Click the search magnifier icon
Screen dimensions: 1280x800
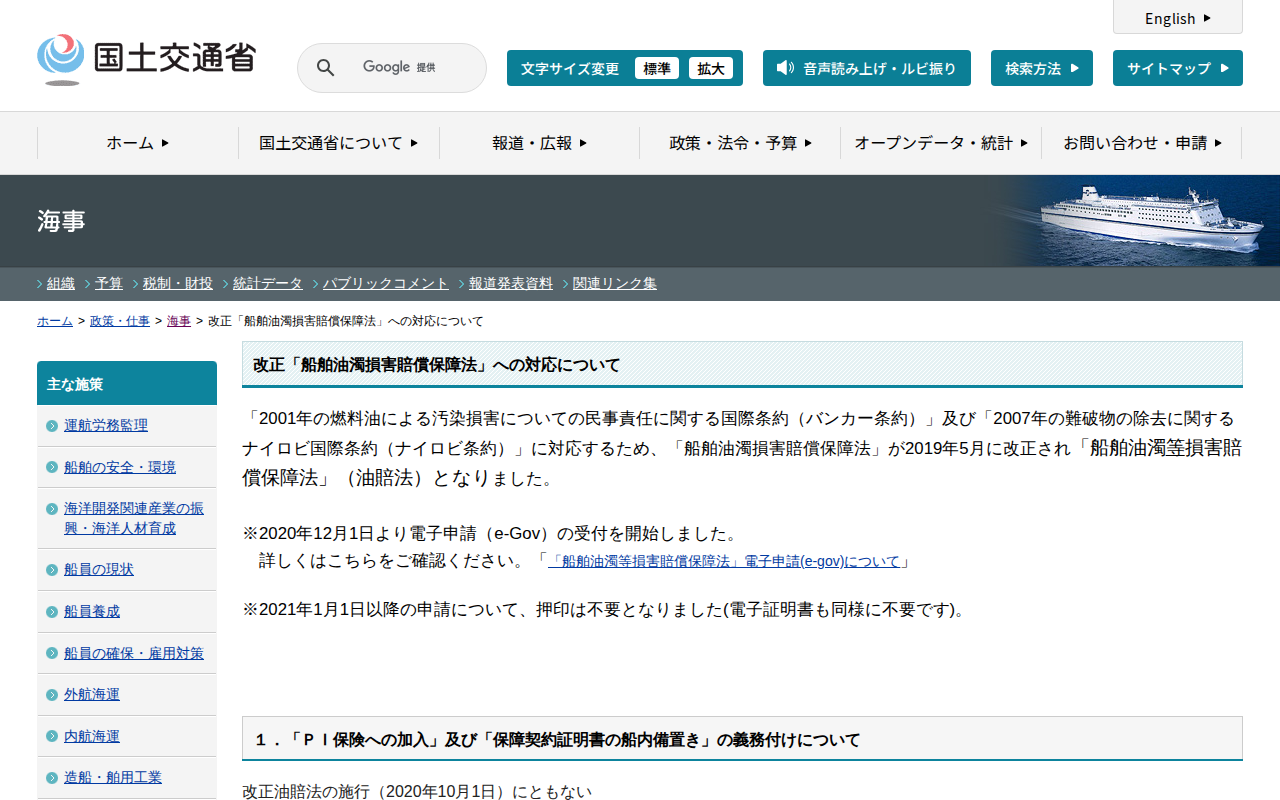tap(326, 68)
